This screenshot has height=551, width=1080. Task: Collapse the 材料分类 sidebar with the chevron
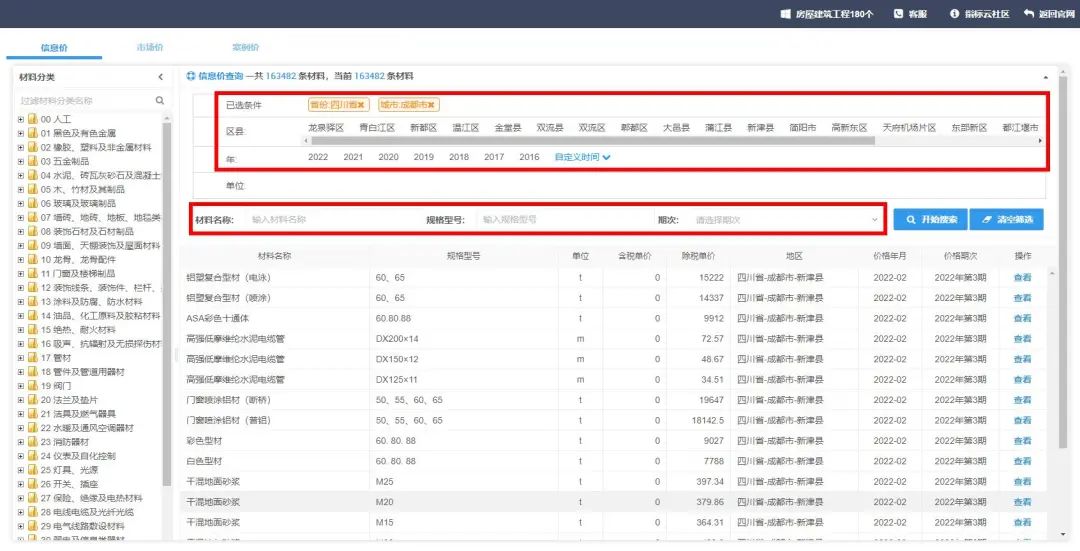pyautogui.click(x=160, y=77)
